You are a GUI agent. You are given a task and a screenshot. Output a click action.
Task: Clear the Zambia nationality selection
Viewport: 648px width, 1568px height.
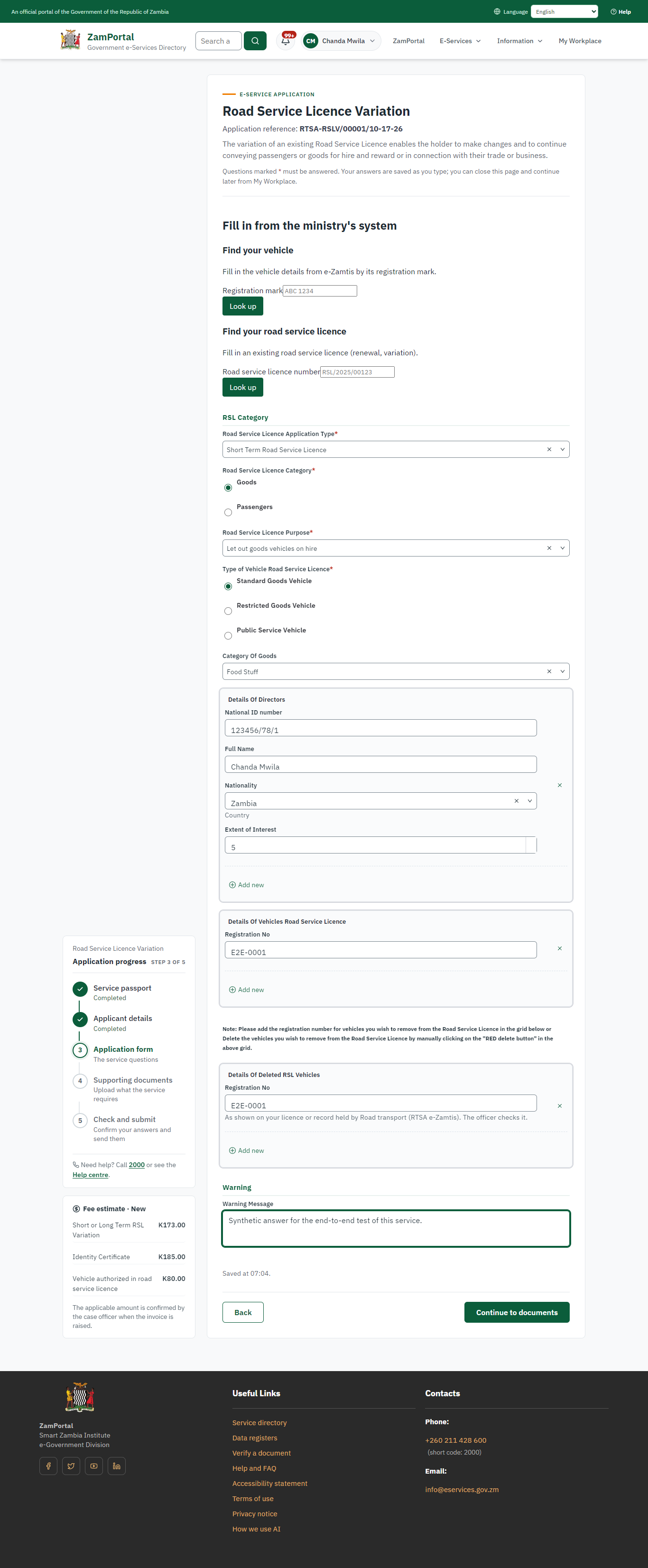click(516, 801)
